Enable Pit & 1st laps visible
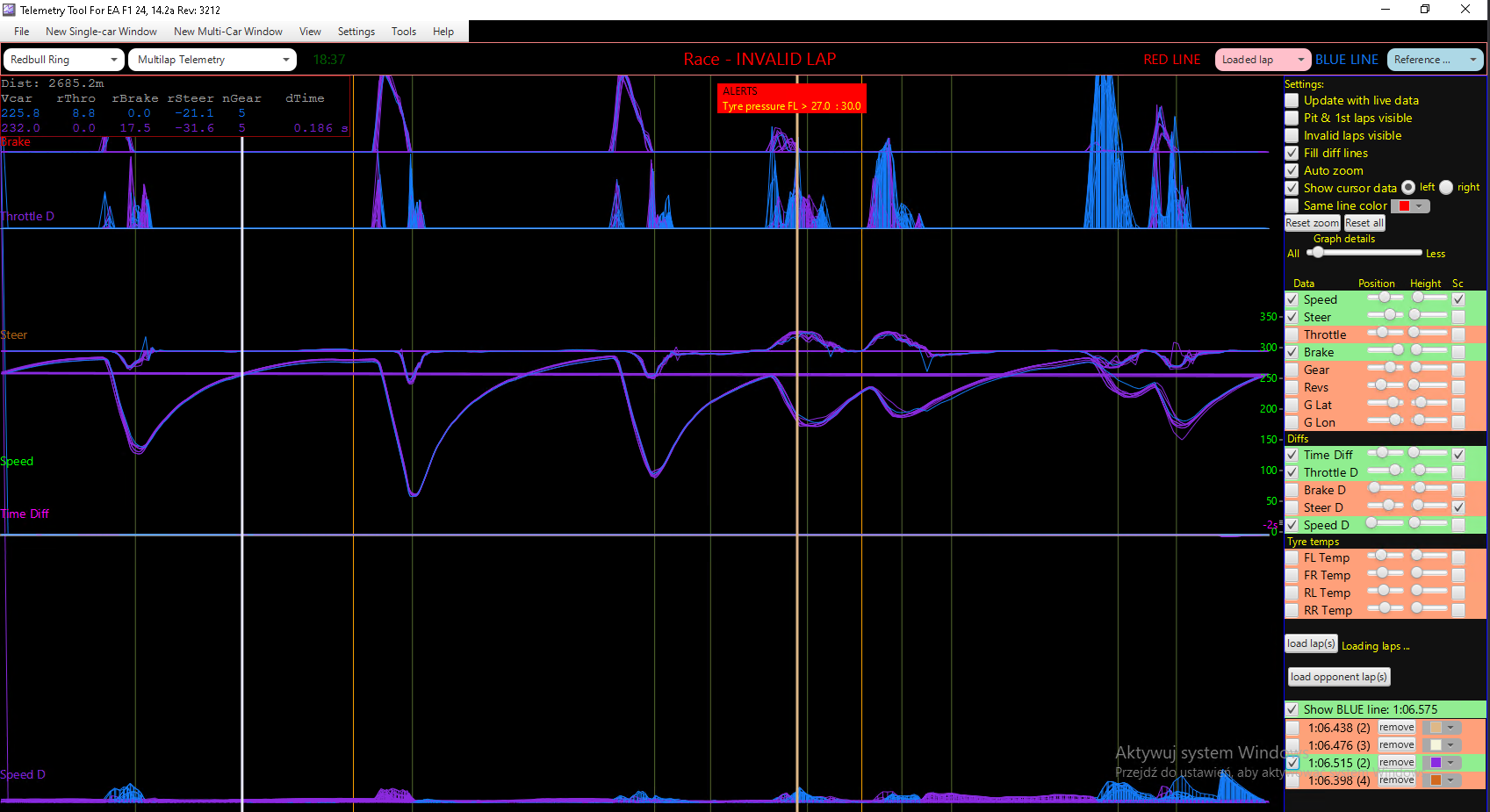 (x=1292, y=119)
